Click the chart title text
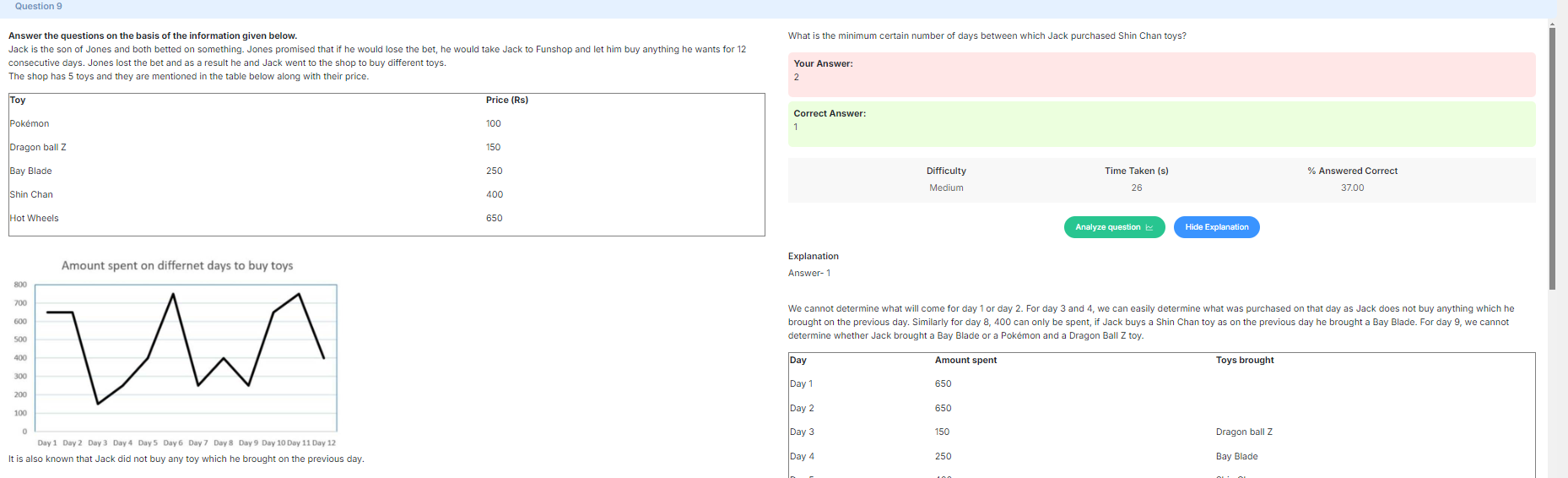 pyautogui.click(x=177, y=265)
